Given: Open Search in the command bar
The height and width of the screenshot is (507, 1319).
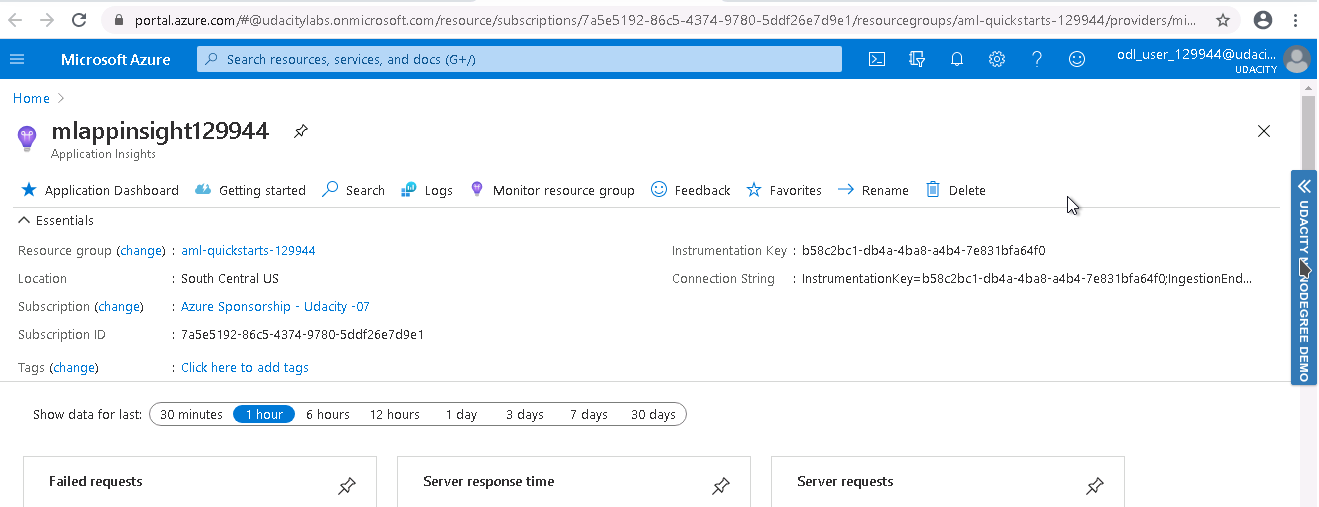Looking at the screenshot, I should click(353, 190).
